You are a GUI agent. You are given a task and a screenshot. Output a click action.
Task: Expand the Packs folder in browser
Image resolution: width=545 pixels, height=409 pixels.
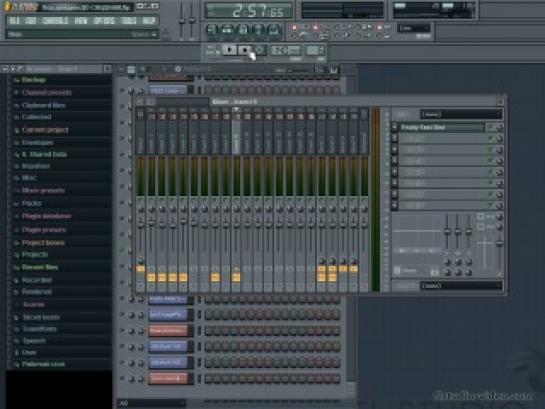31,204
